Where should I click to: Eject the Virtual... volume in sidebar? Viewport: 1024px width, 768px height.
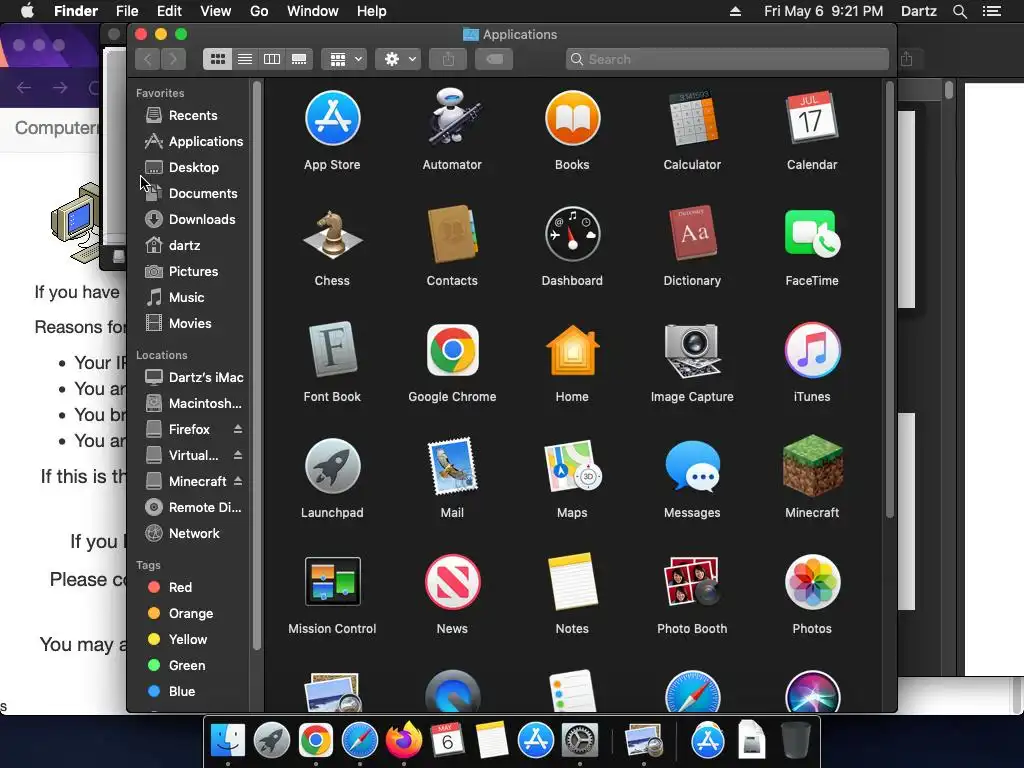point(238,455)
